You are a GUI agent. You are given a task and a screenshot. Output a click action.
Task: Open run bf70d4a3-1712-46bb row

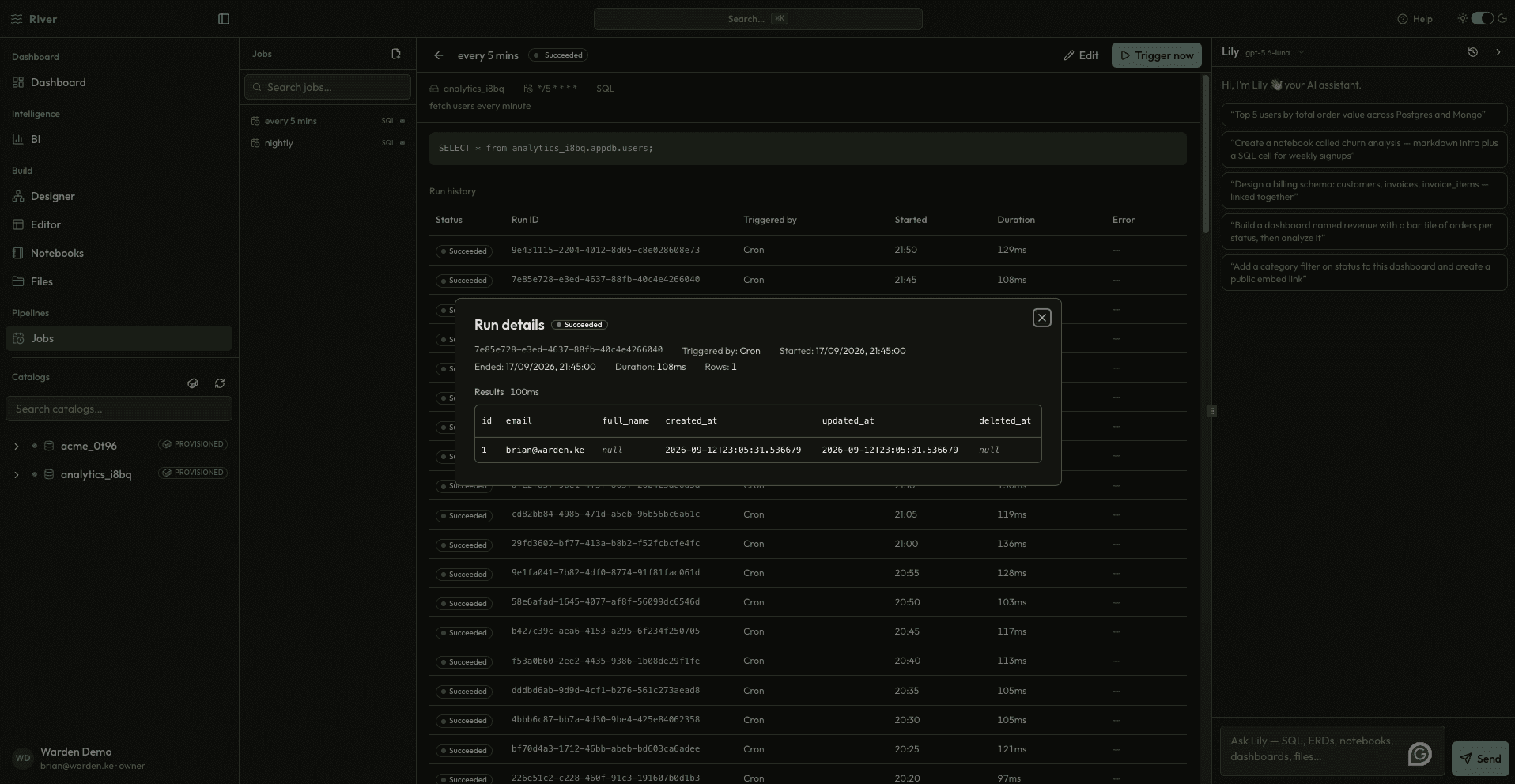coord(807,749)
